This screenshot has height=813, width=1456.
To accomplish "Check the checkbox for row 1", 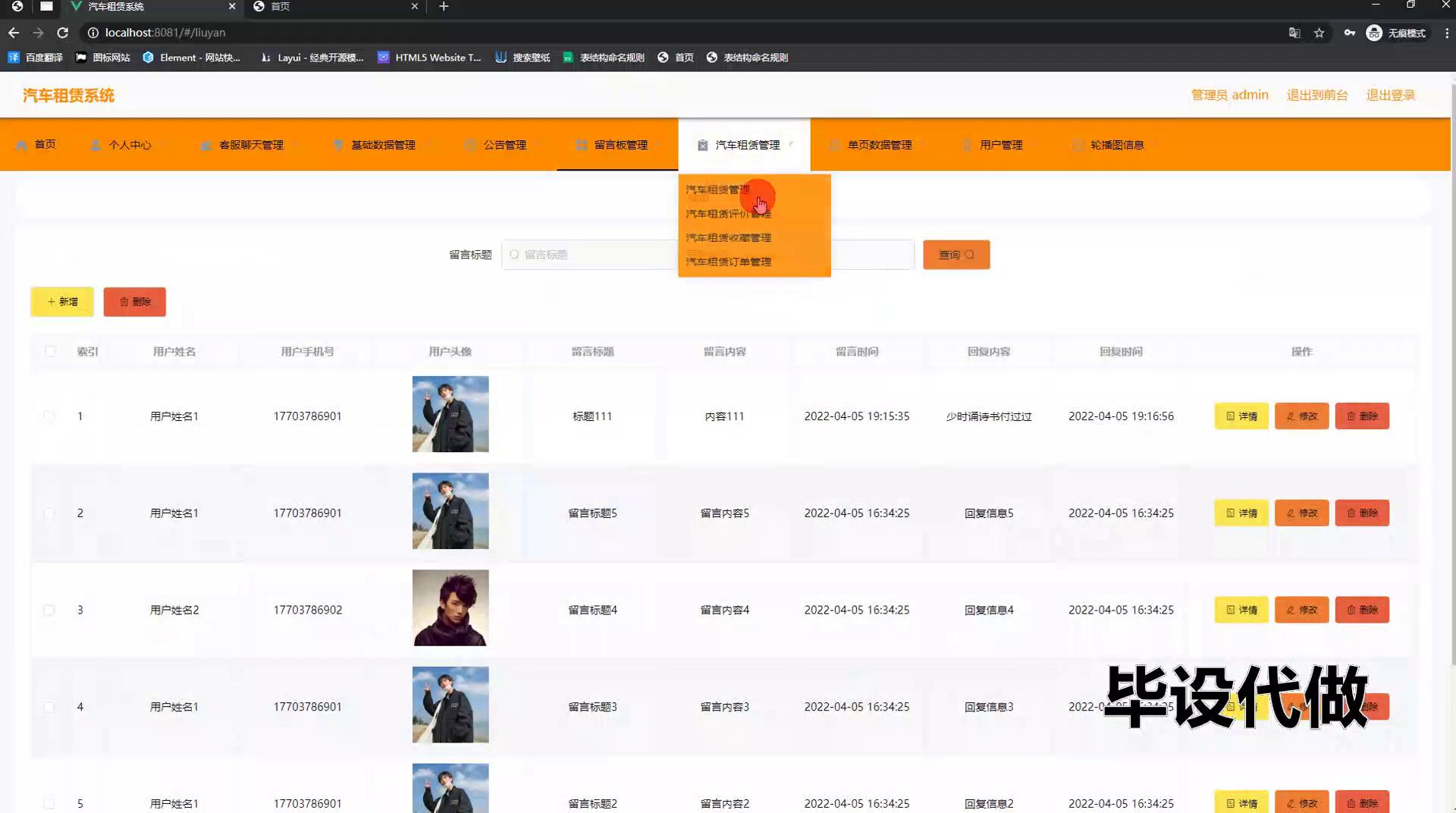I will (49, 416).
